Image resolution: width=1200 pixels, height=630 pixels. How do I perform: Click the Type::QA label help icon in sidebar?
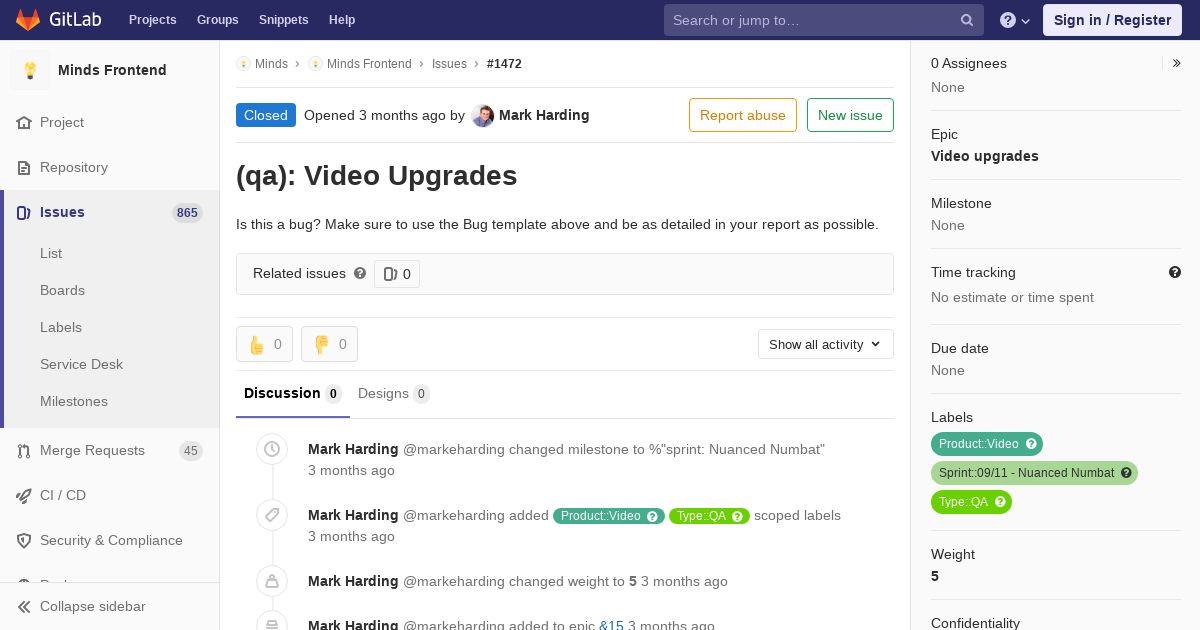click(1000, 502)
